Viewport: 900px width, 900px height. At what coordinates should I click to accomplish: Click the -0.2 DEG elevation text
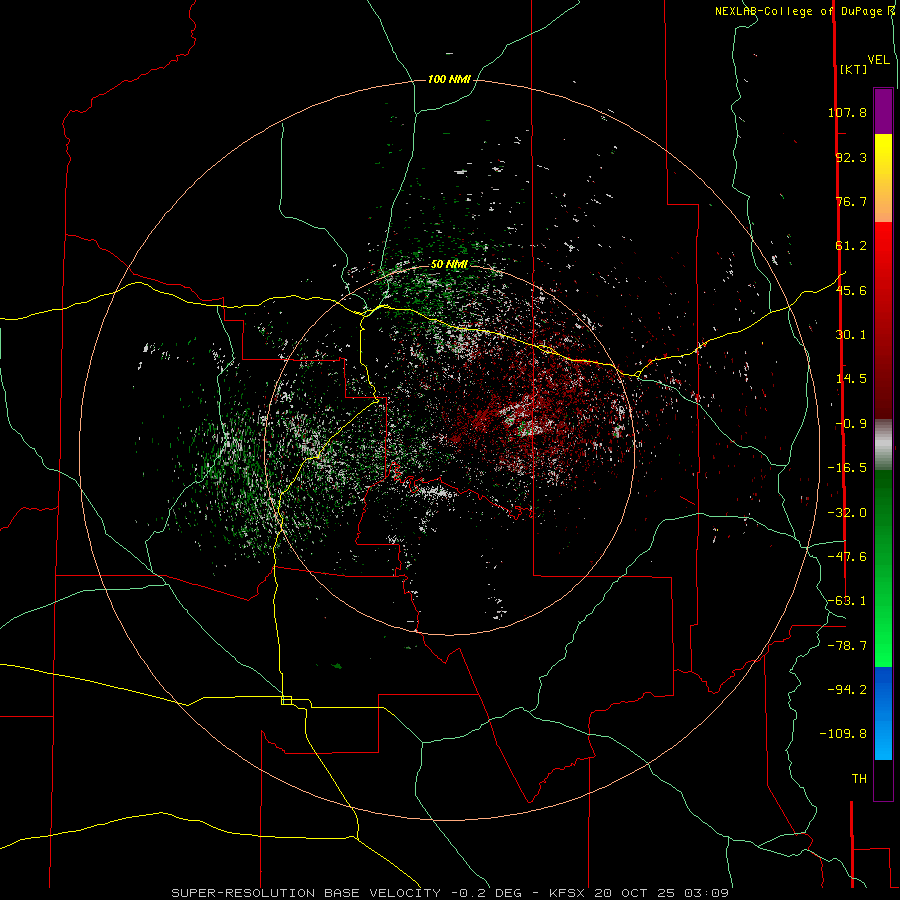click(488, 893)
